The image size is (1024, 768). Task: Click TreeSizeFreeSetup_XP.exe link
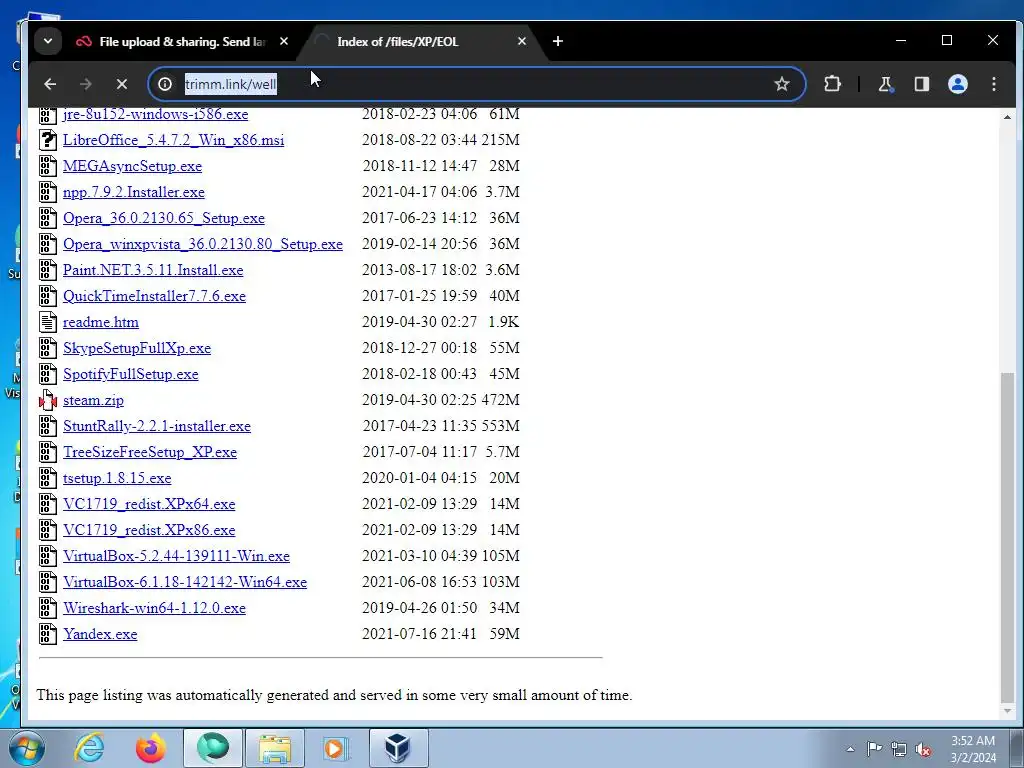coord(150,453)
